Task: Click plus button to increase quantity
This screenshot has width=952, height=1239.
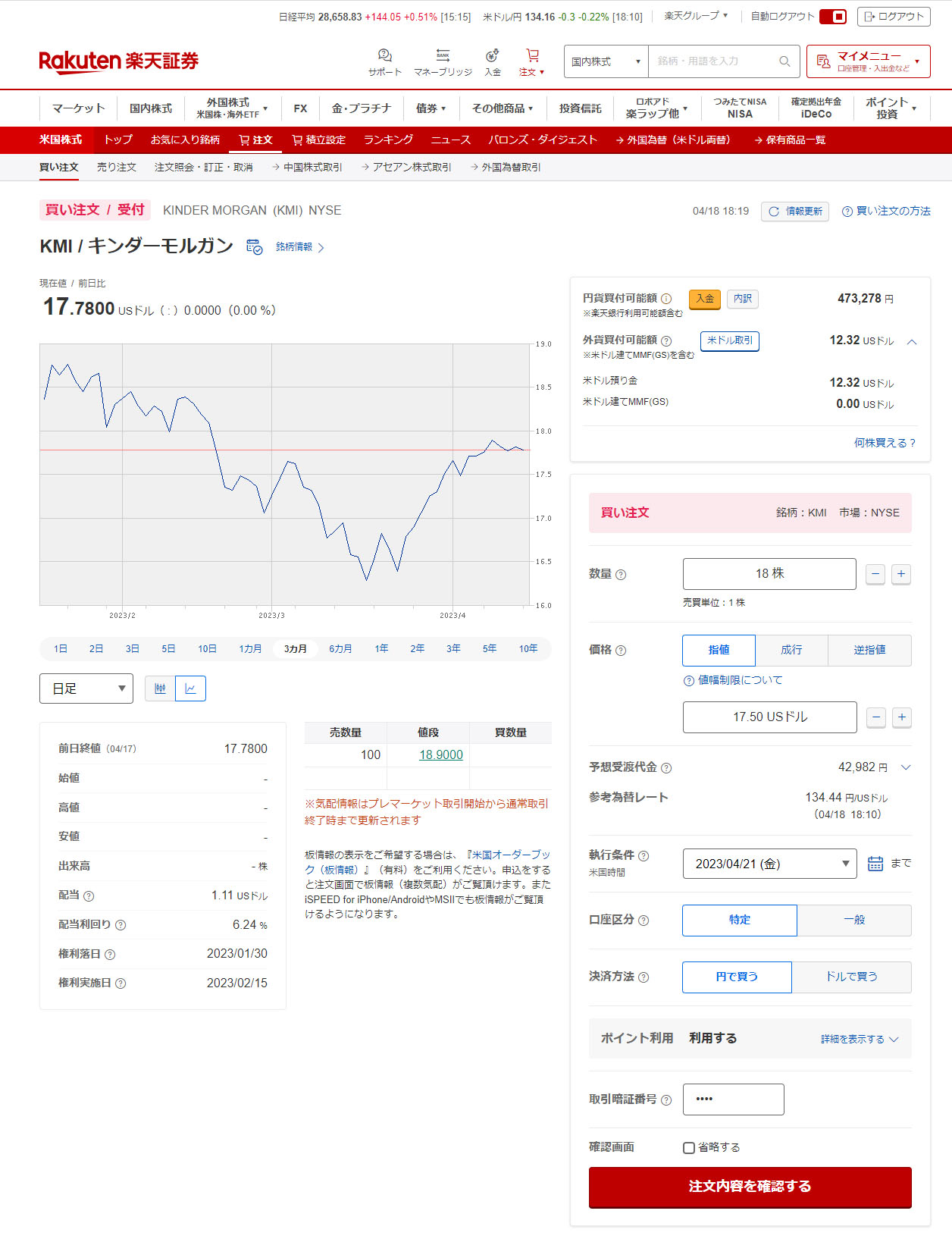Action: [x=900, y=574]
